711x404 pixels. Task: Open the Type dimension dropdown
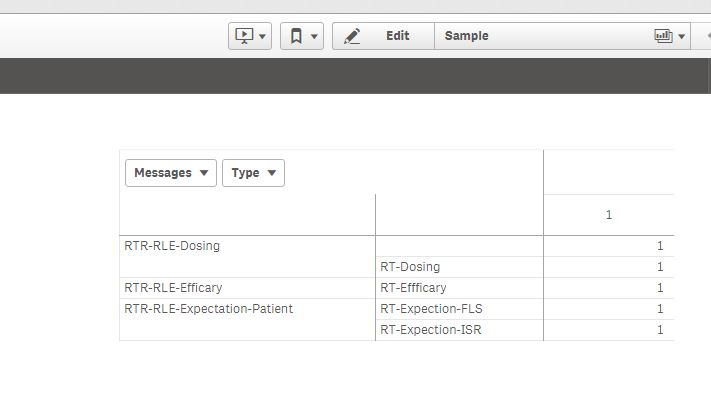click(253, 173)
